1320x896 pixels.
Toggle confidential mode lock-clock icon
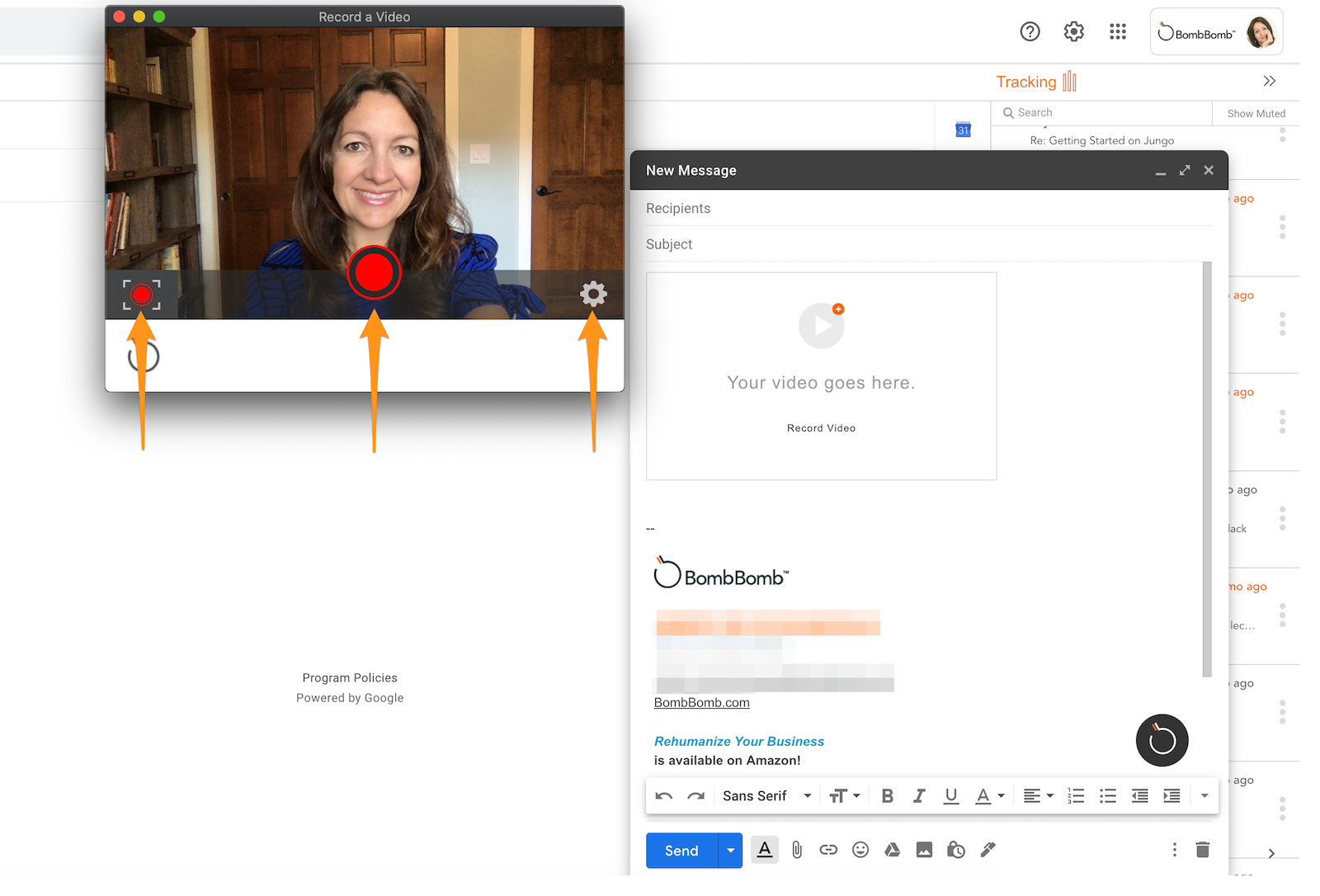click(x=956, y=850)
